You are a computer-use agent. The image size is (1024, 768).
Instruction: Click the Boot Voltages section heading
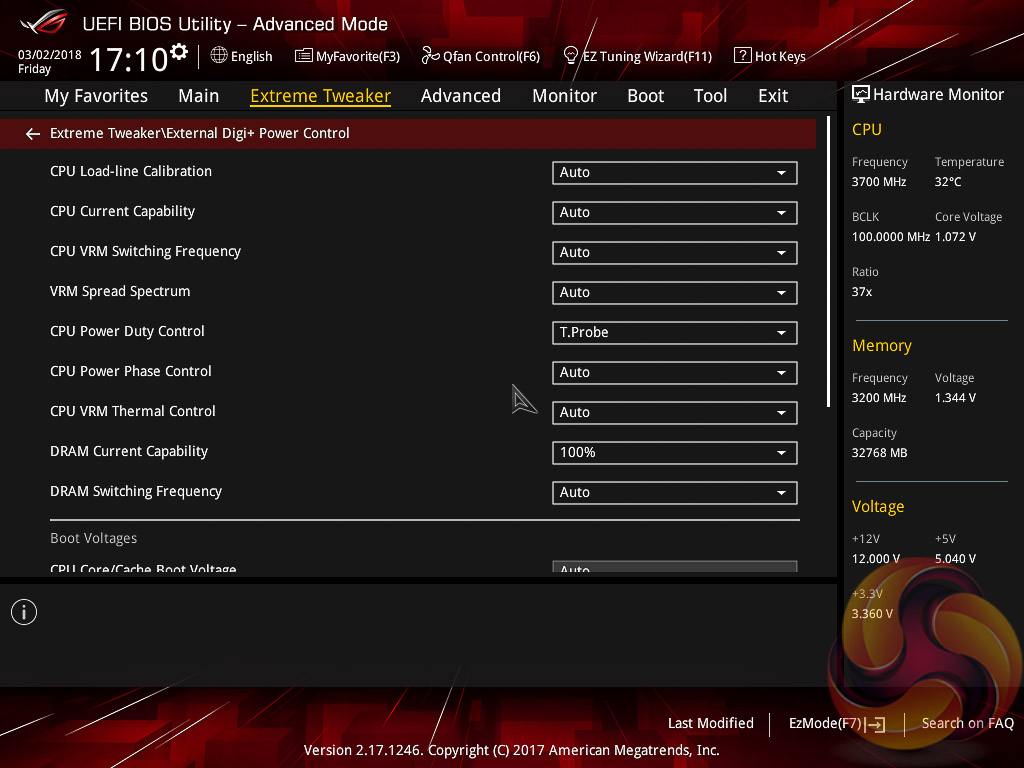(x=93, y=538)
